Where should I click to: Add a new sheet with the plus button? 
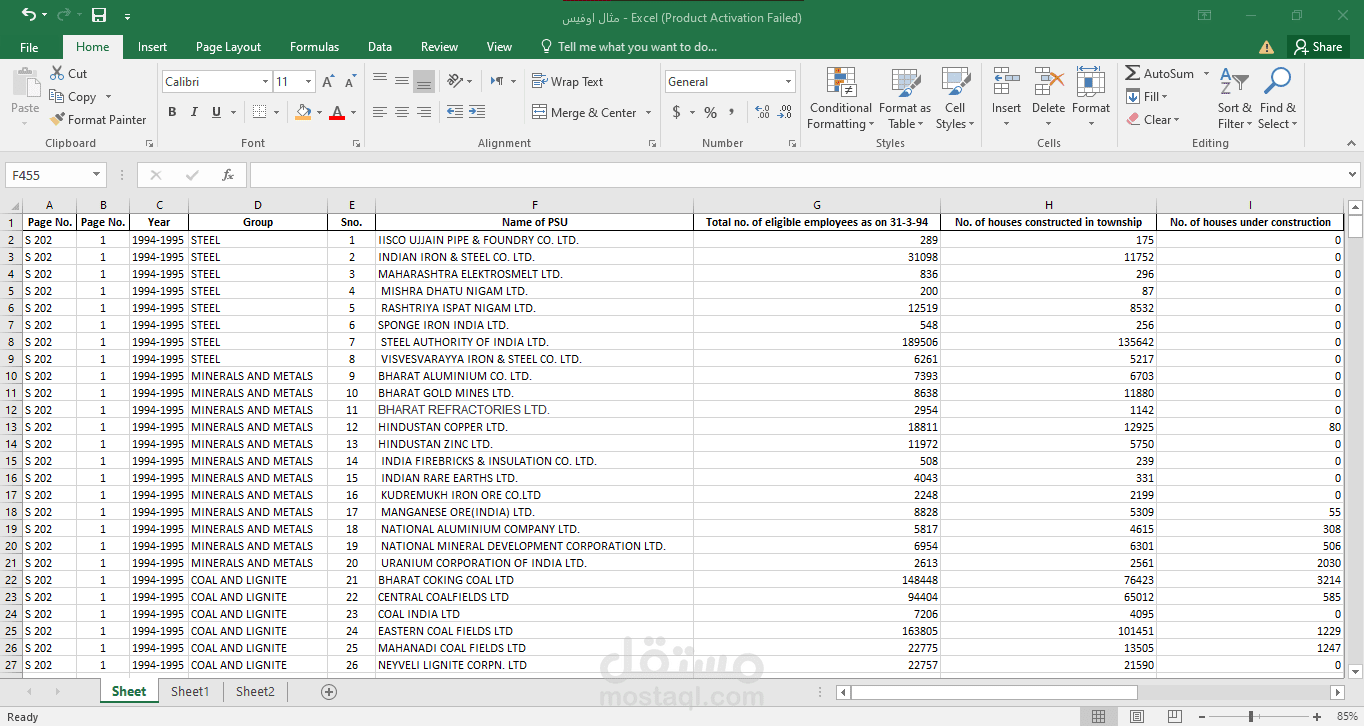tap(329, 691)
